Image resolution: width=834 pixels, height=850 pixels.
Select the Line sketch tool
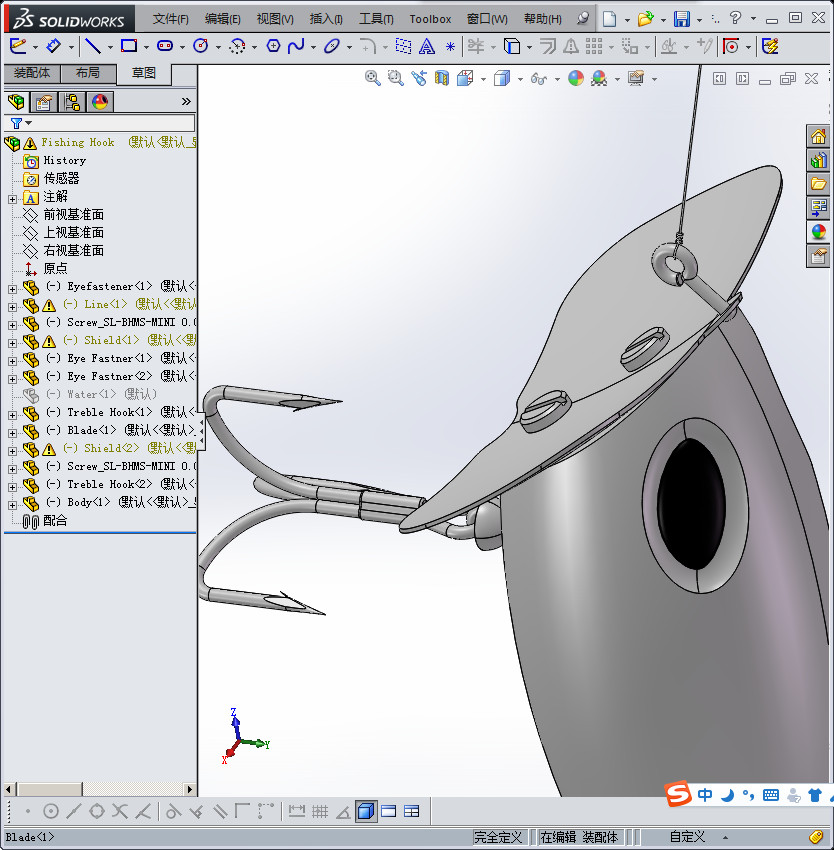coord(92,46)
